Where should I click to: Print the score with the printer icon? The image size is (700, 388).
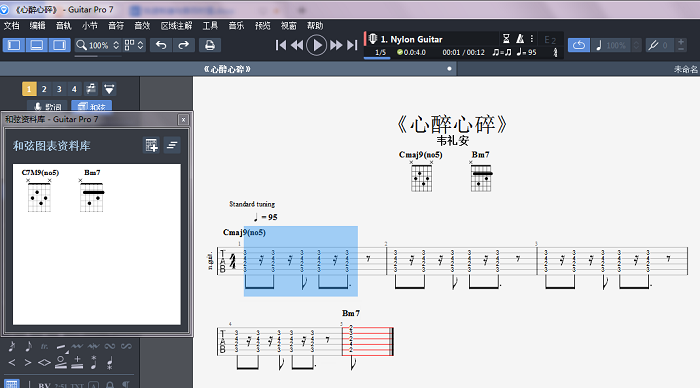click(209, 45)
